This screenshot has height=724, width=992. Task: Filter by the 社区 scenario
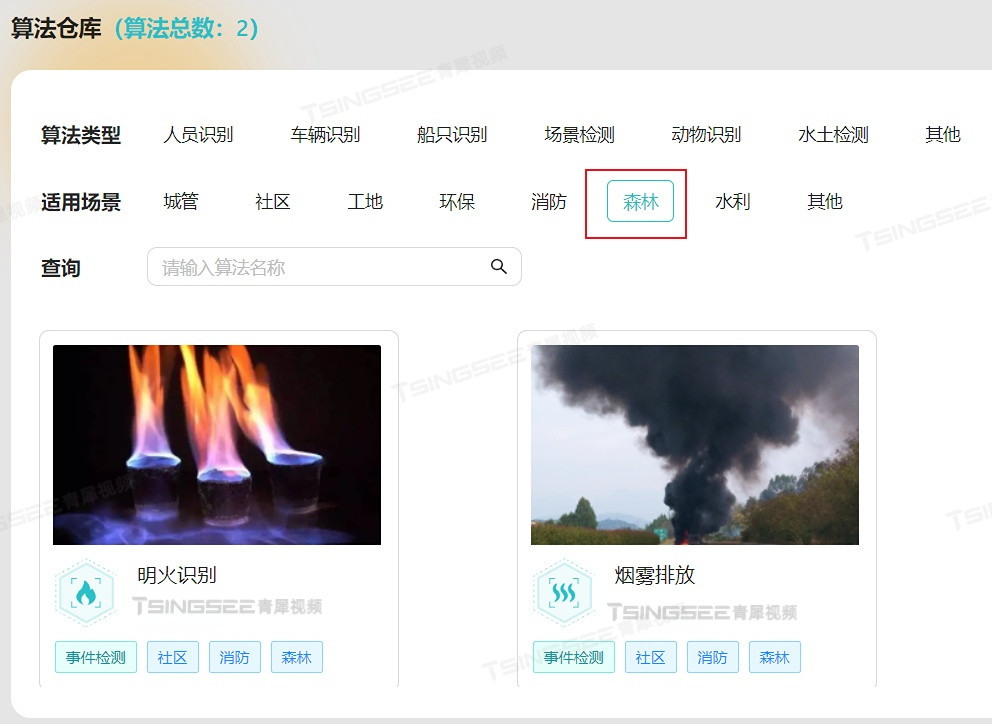click(x=273, y=202)
